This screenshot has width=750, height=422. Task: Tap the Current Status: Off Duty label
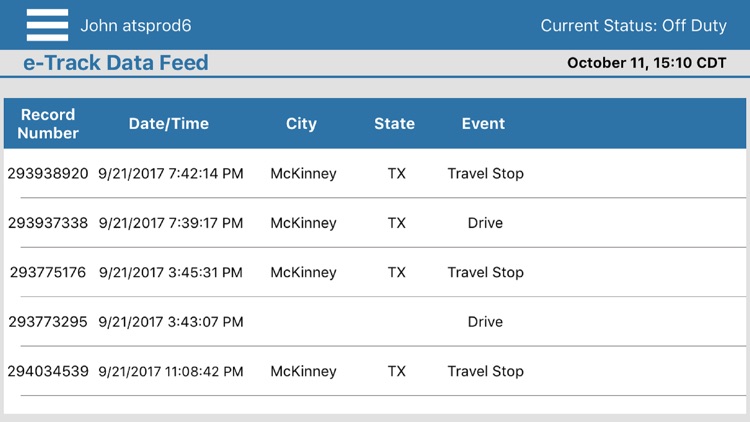pos(633,25)
